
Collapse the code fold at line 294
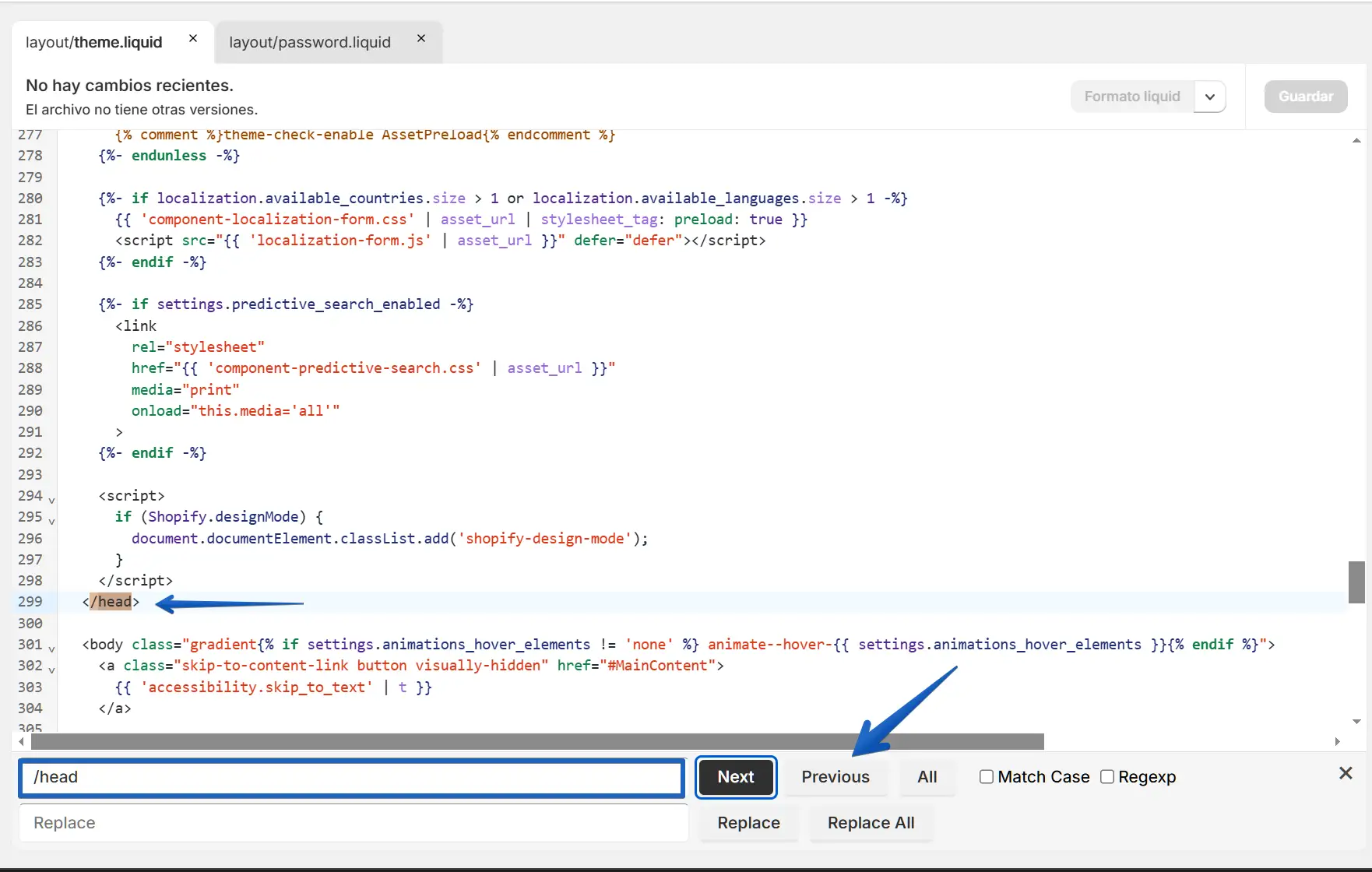click(51, 501)
